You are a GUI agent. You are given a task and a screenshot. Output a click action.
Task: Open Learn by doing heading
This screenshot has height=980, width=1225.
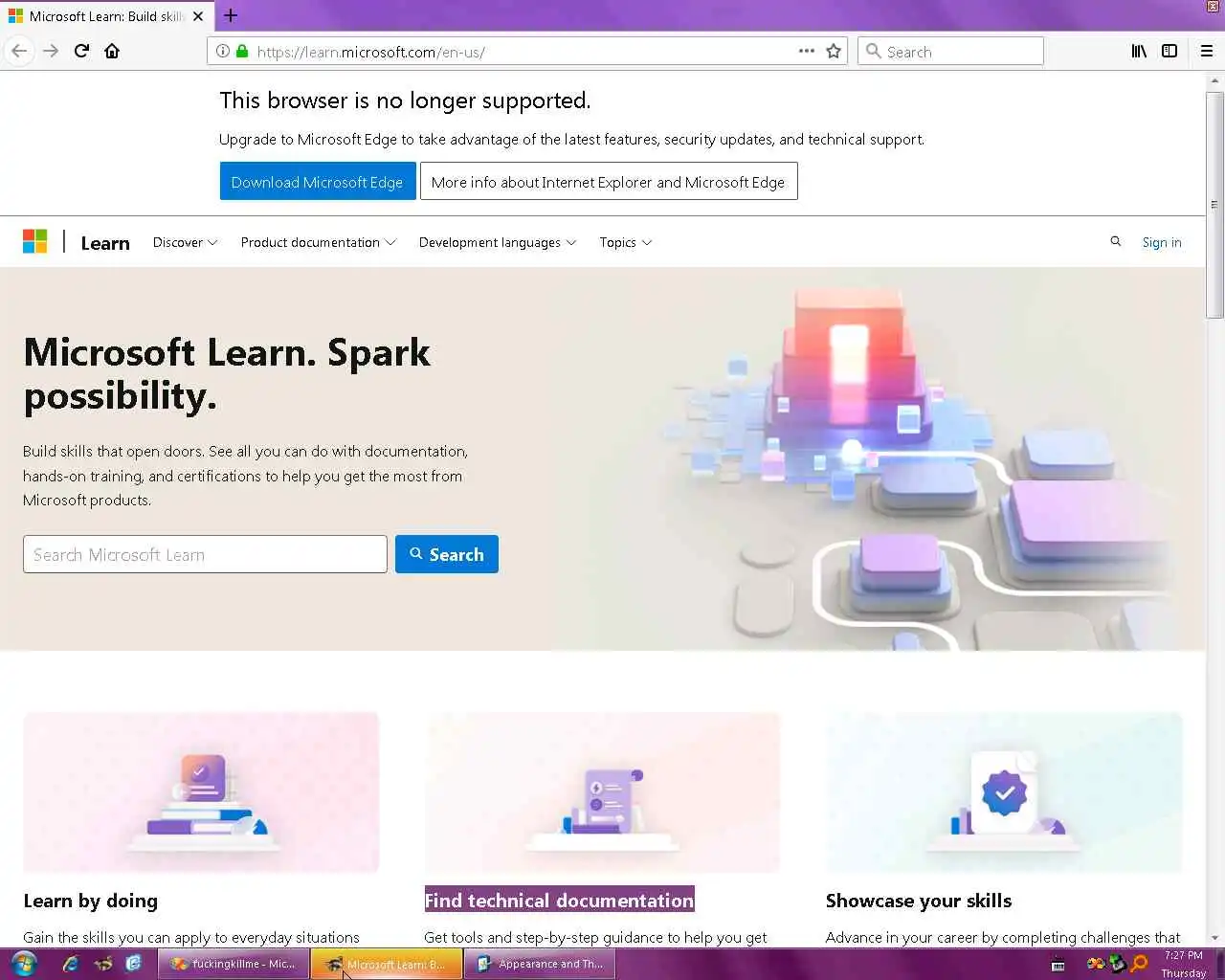click(x=91, y=901)
